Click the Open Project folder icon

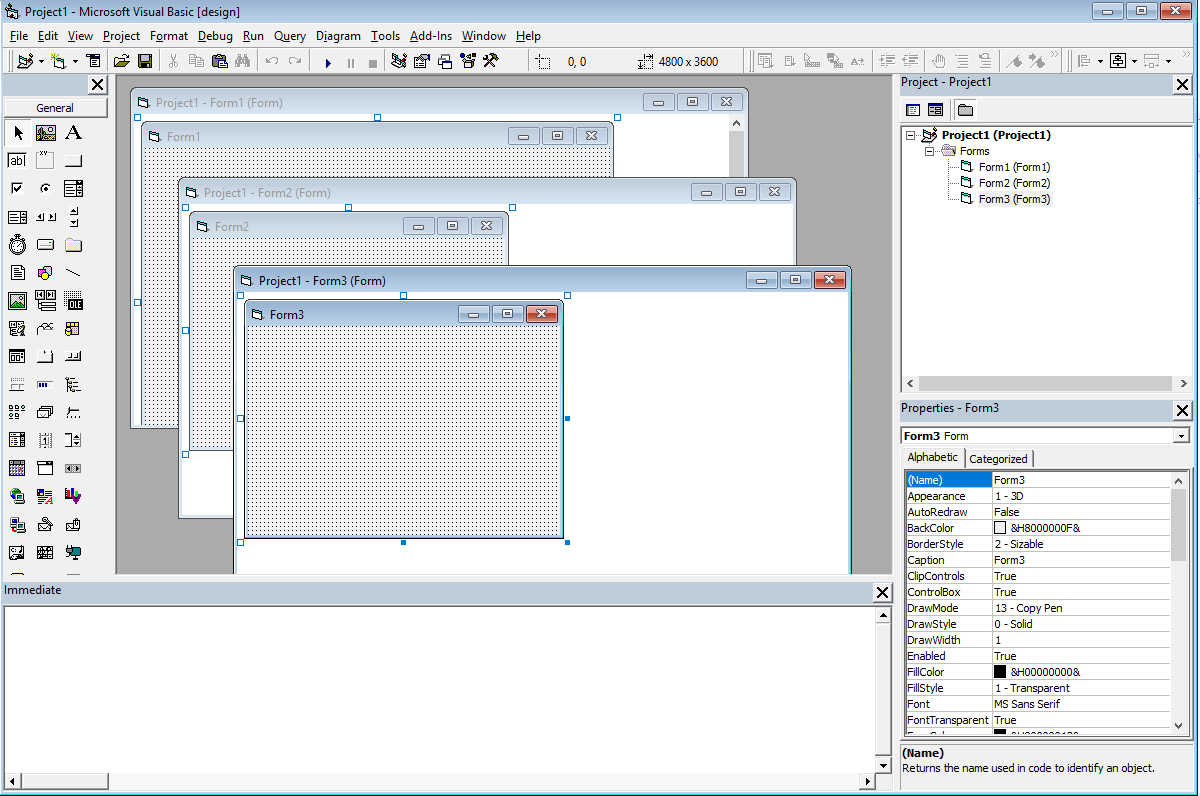(x=121, y=62)
